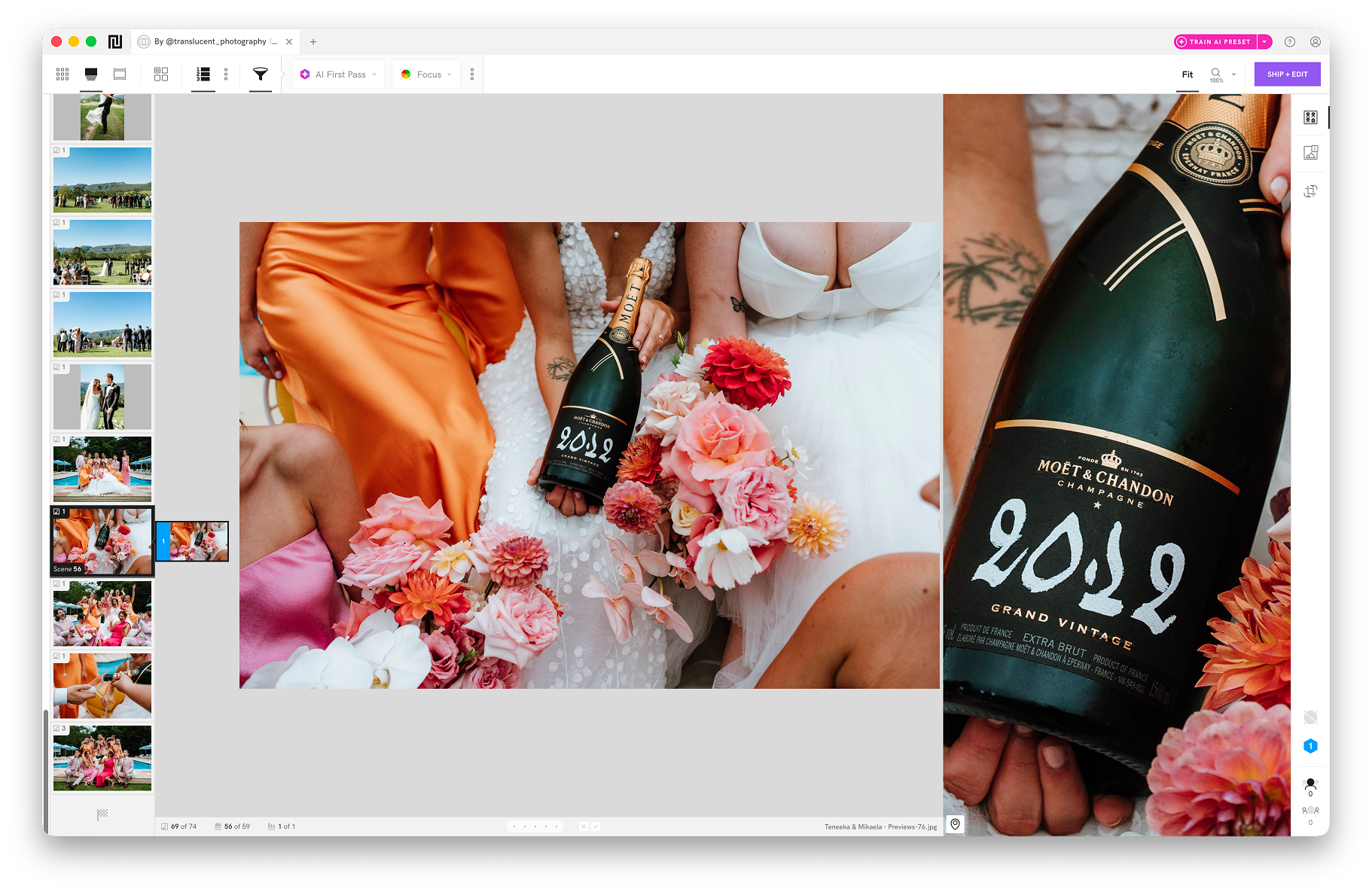The height and width of the screenshot is (892, 1372).
Task: Select the loupe with filmstrip view icon
Action: [x=91, y=74]
